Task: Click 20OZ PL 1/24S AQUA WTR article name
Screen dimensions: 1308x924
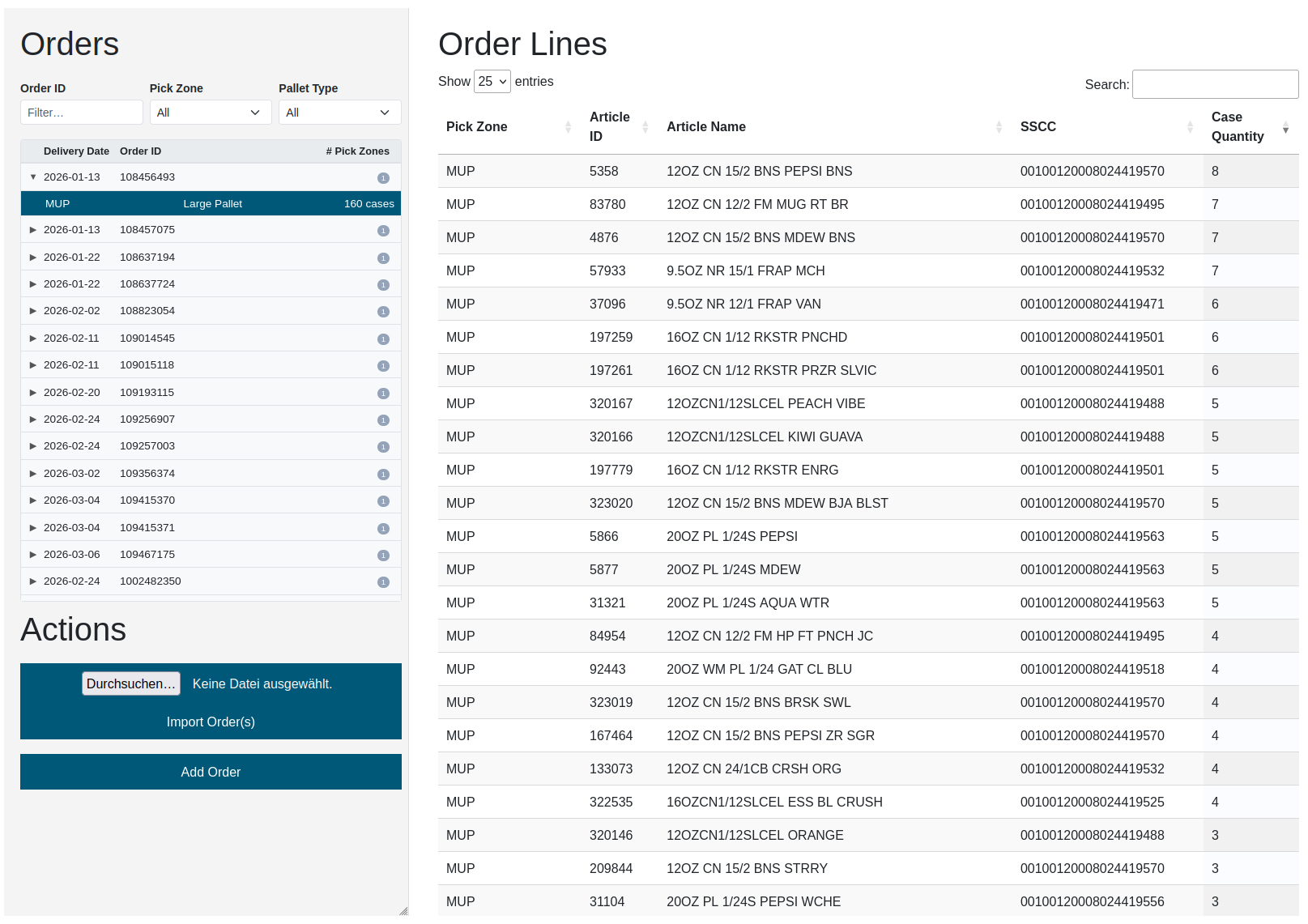Action: coord(748,603)
